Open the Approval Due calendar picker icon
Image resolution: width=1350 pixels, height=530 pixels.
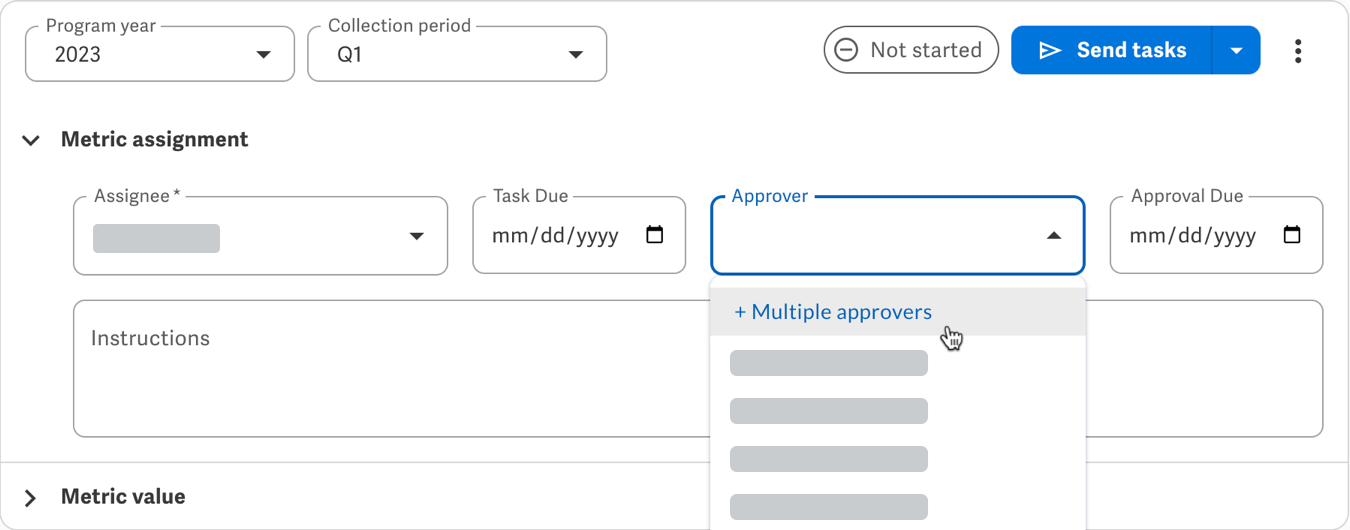pyautogui.click(x=1292, y=236)
